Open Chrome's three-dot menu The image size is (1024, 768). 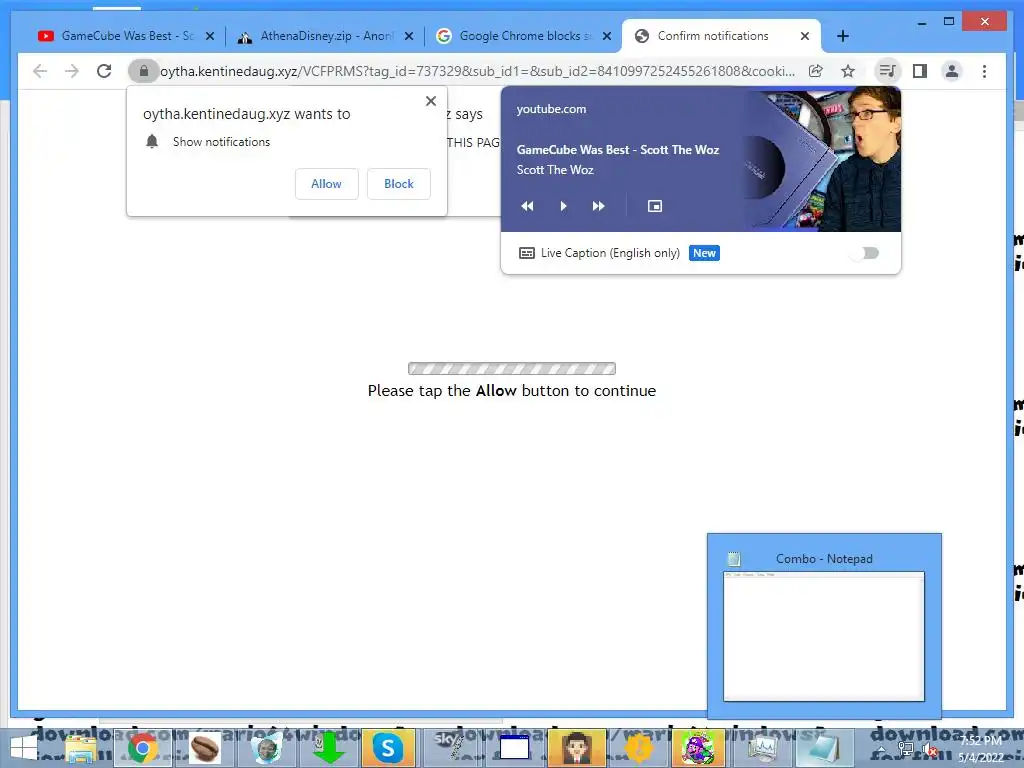[x=984, y=71]
